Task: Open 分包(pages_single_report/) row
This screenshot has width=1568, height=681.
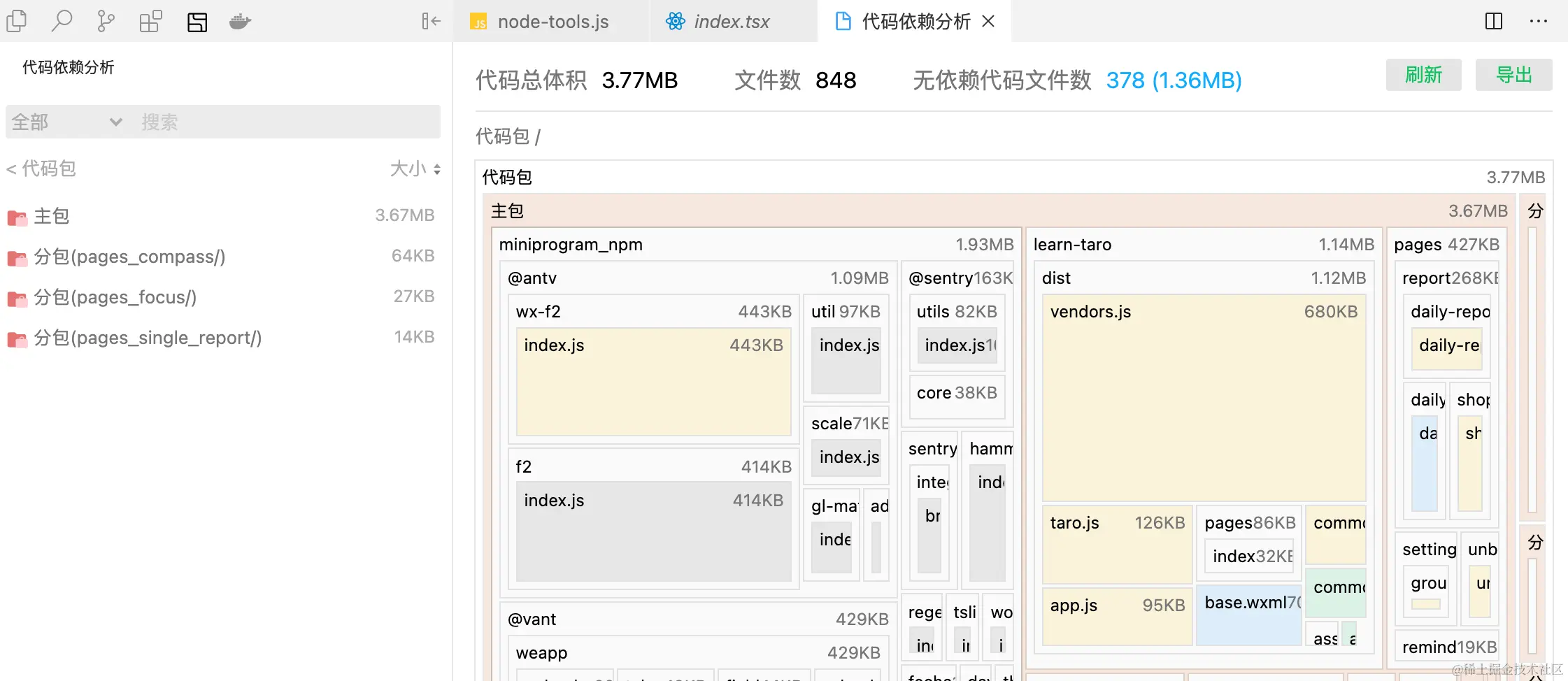Action: pyautogui.click(x=223, y=337)
